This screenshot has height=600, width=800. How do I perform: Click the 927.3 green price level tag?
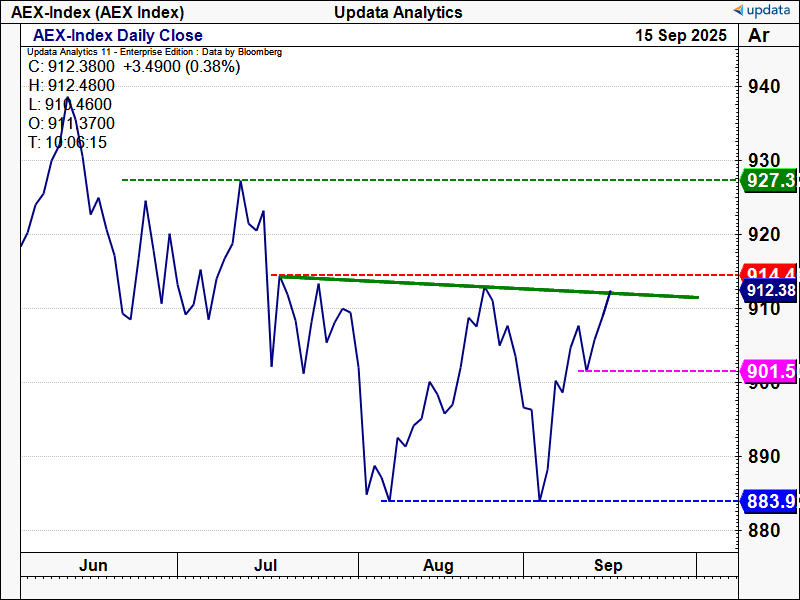[768, 180]
